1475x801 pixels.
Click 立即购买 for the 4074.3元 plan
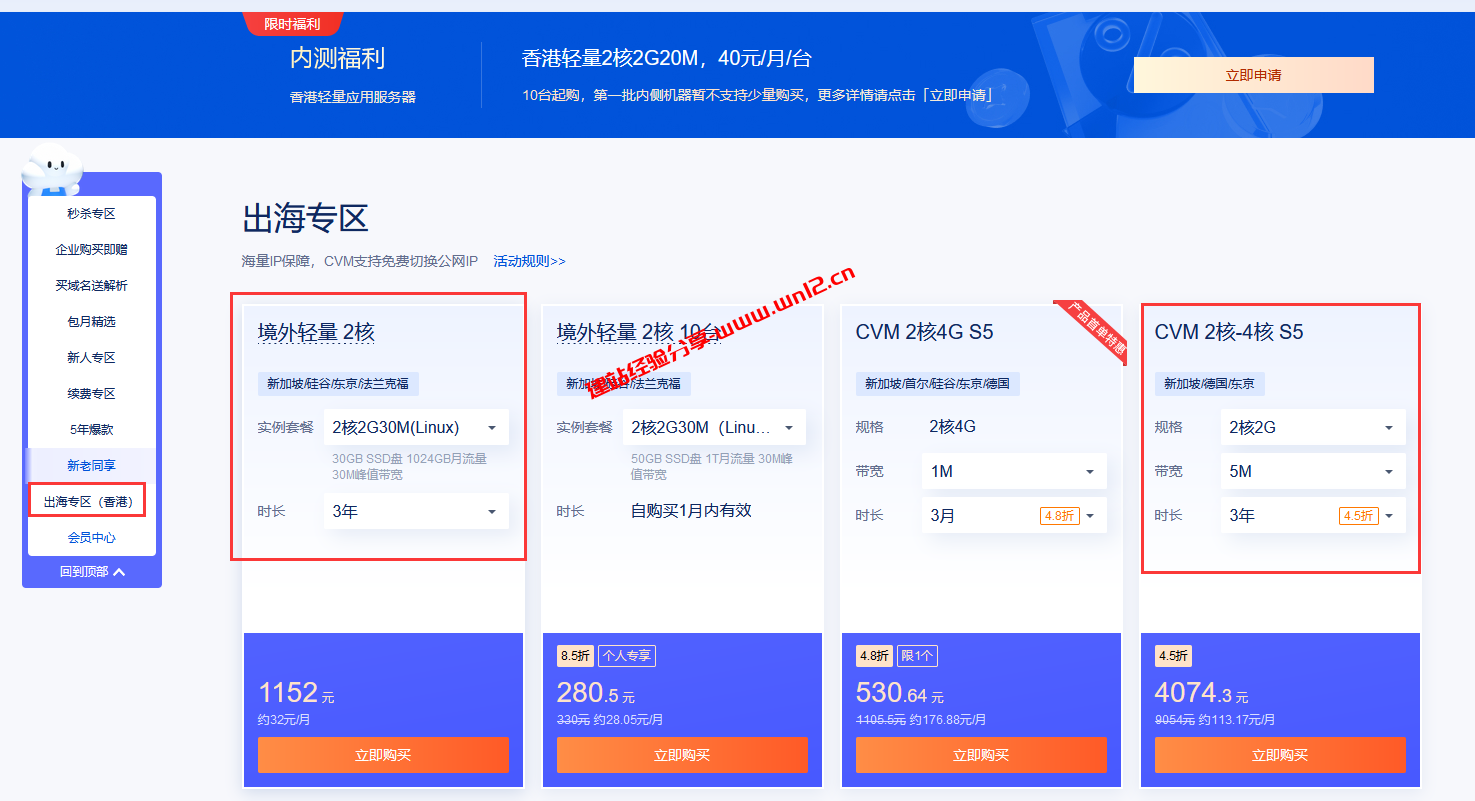pyautogui.click(x=1280, y=755)
